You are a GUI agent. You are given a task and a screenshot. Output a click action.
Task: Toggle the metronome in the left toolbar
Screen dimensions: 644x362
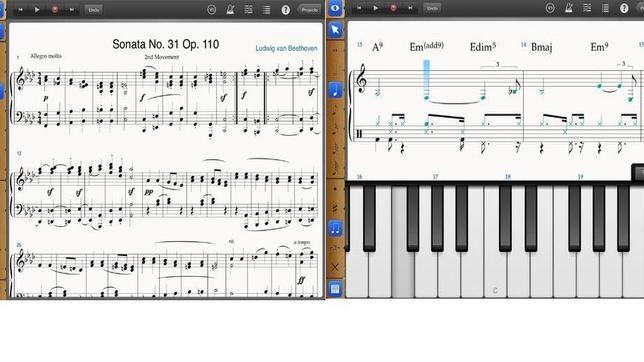[230, 9]
